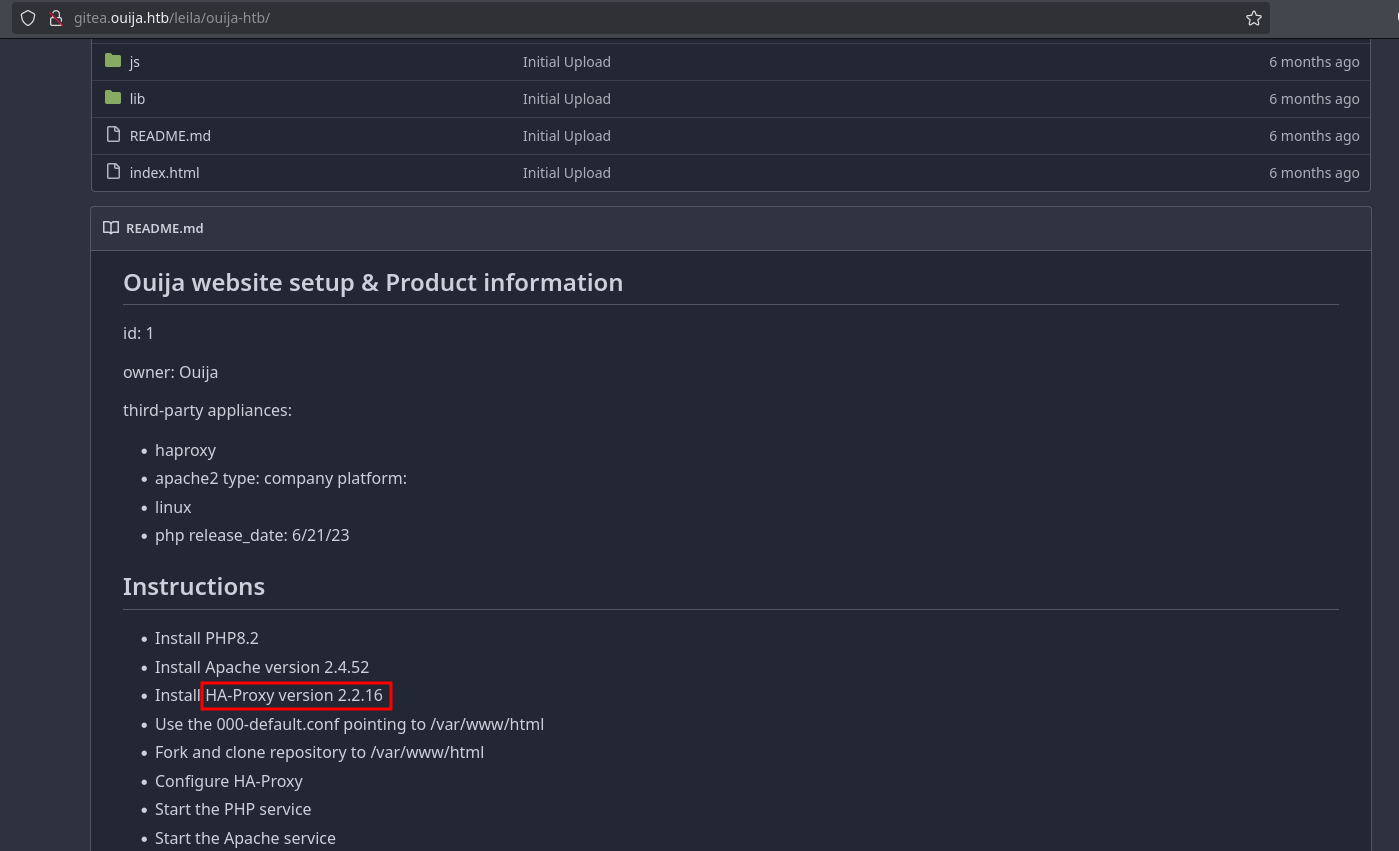Click the 'id: 1' line
This screenshot has width=1399, height=851.
(x=139, y=333)
